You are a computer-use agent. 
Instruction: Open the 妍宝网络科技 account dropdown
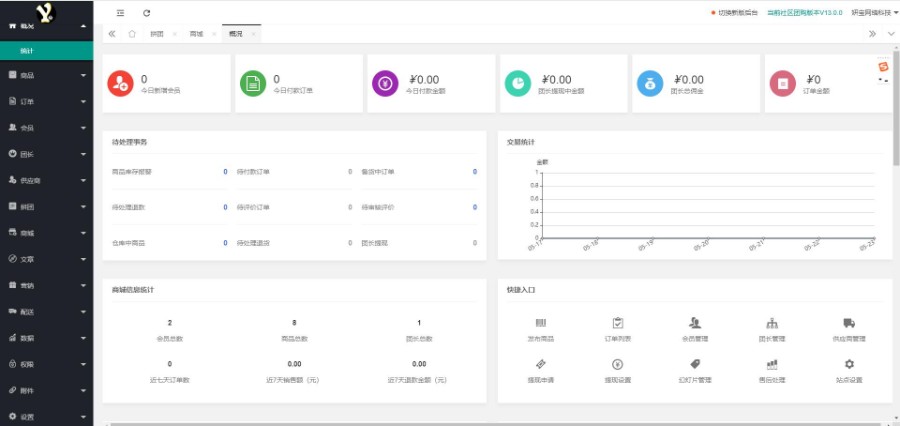point(874,13)
